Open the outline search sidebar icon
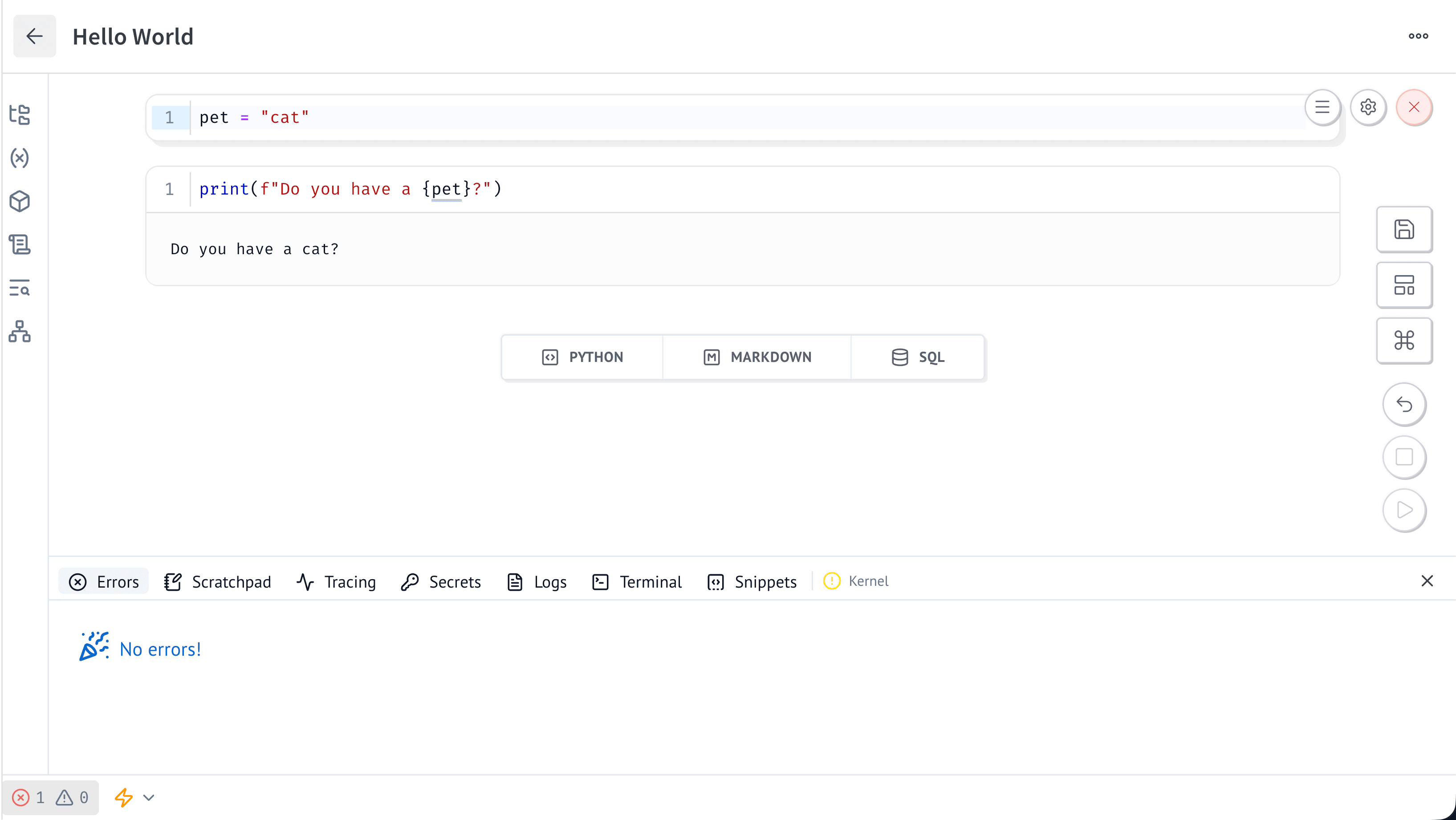This screenshot has height=820, width=1456. [x=20, y=288]
